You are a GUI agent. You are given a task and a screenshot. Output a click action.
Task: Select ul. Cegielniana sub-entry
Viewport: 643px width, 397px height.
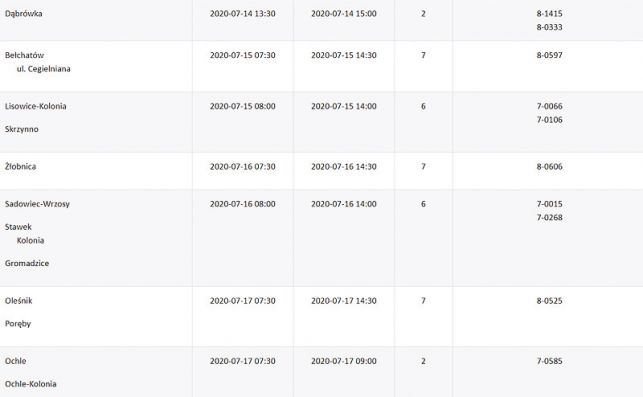(43, 69)
